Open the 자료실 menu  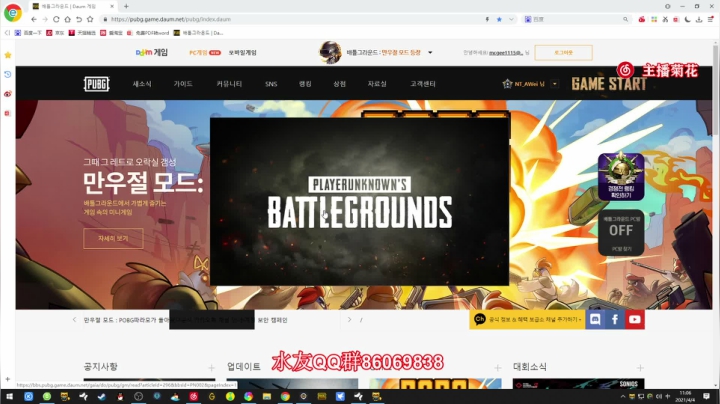(377, 84)
